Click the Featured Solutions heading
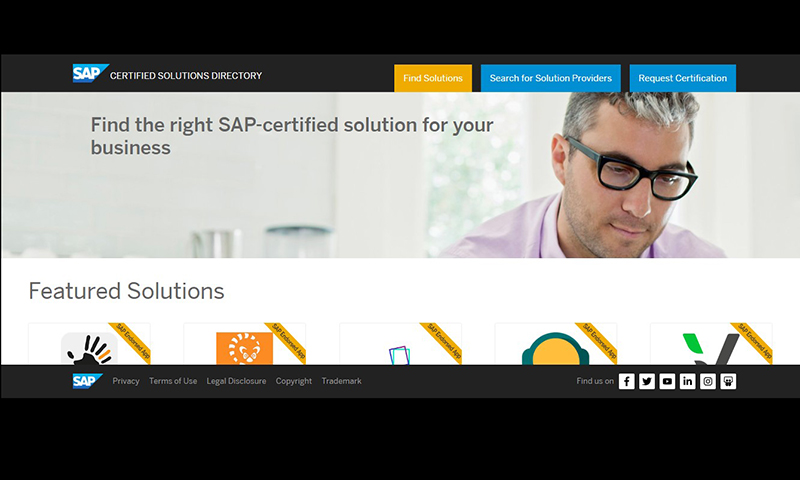This screenshot has height=480, width=800. point(127,291)
